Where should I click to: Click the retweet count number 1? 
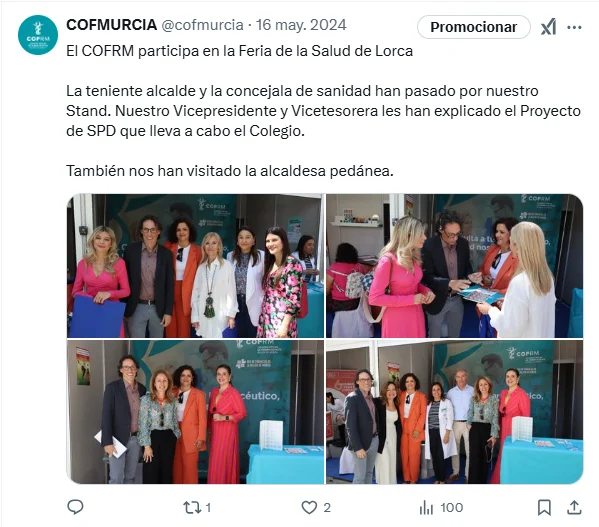pyautogui.click(x=208, y=508)
